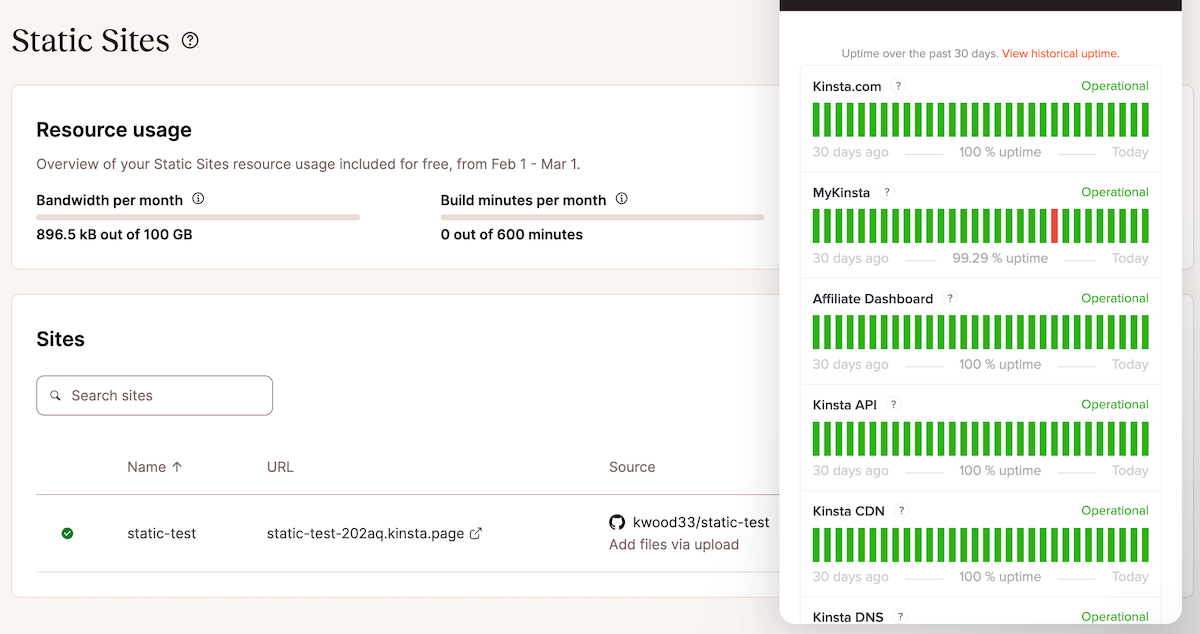The image size is (1200, 634).
Task: Open the kwood33/static-test repository link
Action: (701, 522)
